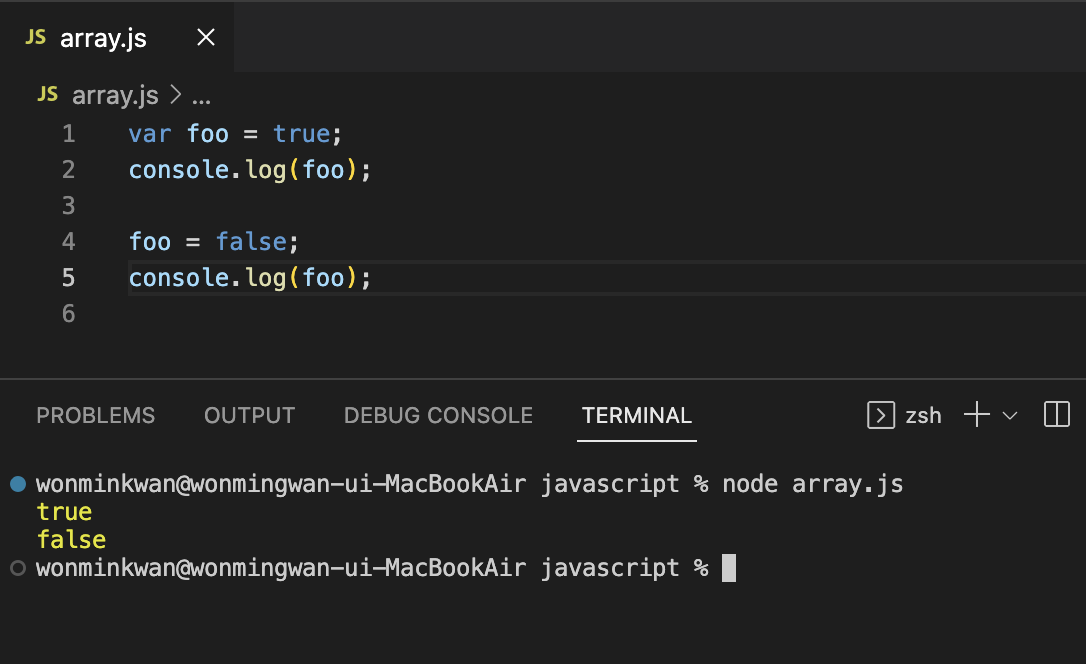This screenshot has width=1086, height=664.
Task: Click 'node array.js' command in terminal
Action: tap(812, 484)
